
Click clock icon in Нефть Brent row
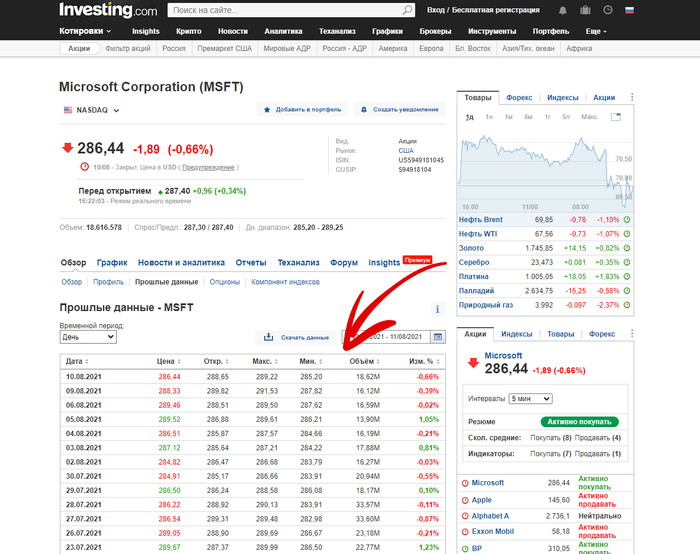pyautogui.click(x=627, y=220)
